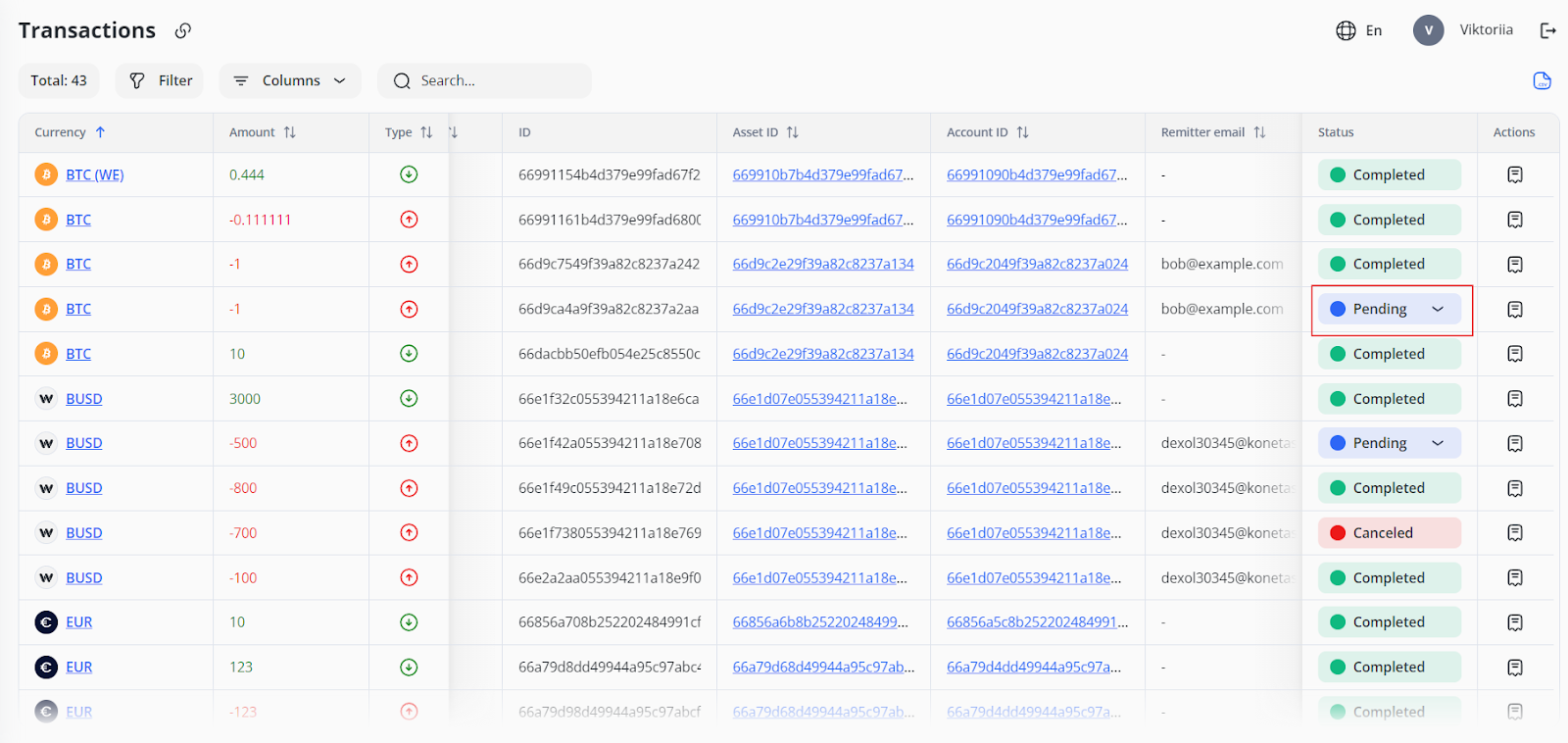Open Asset ID 66d9c2e29f39a82c8237a134 in BTC 10 row
The width and height of the screenshot is (1568, 743).
(x=823, y=354)
